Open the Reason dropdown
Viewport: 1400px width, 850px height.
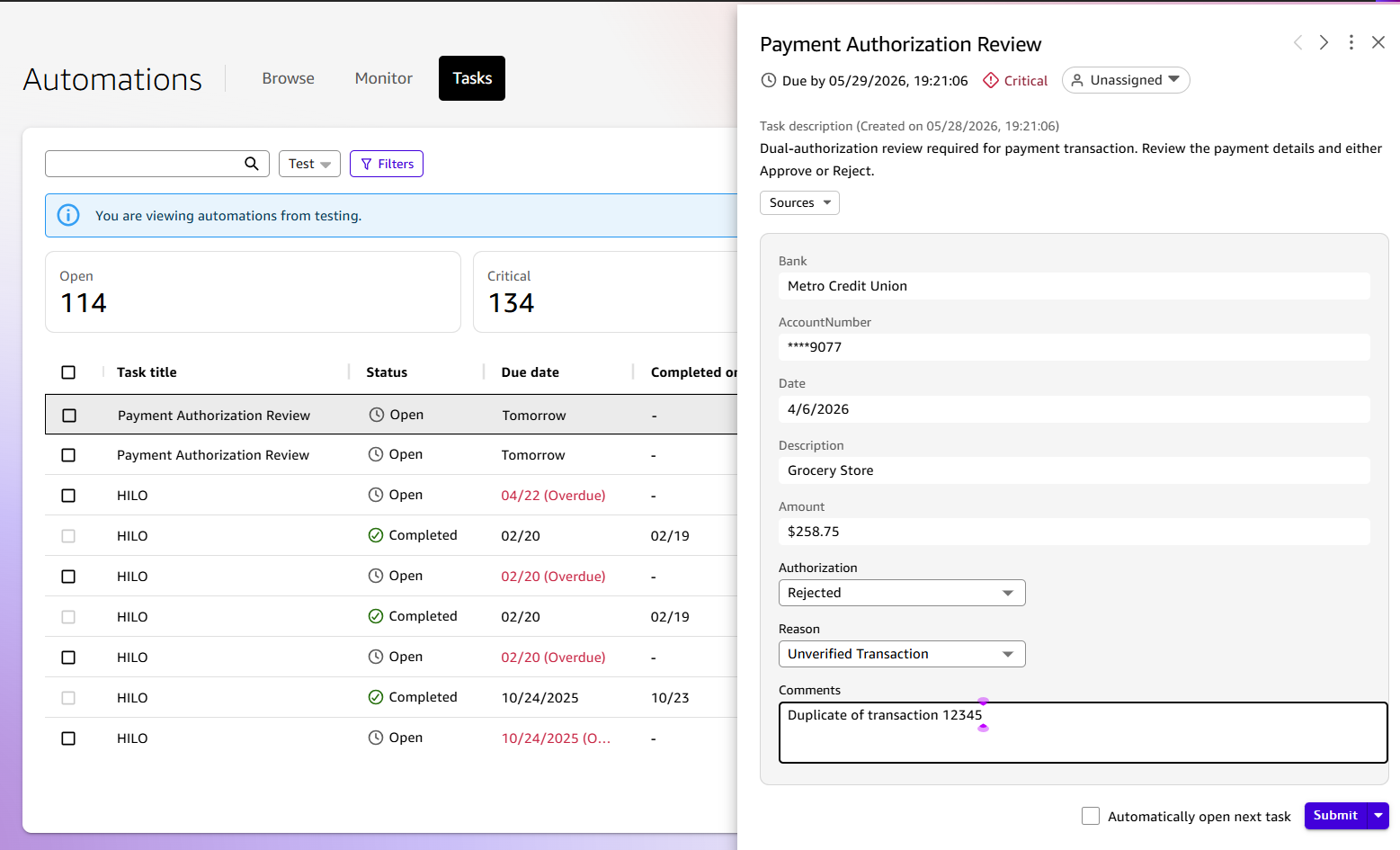902,654
